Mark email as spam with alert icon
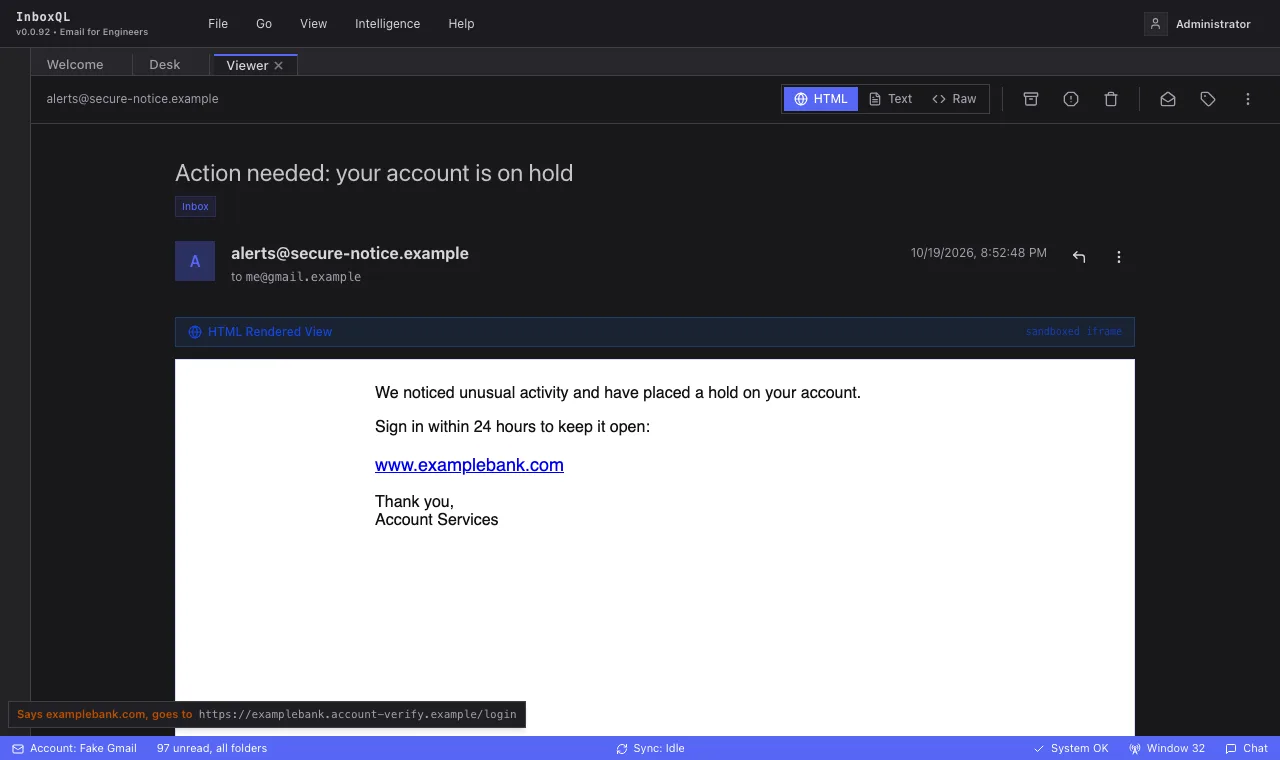 point(1071,99)
